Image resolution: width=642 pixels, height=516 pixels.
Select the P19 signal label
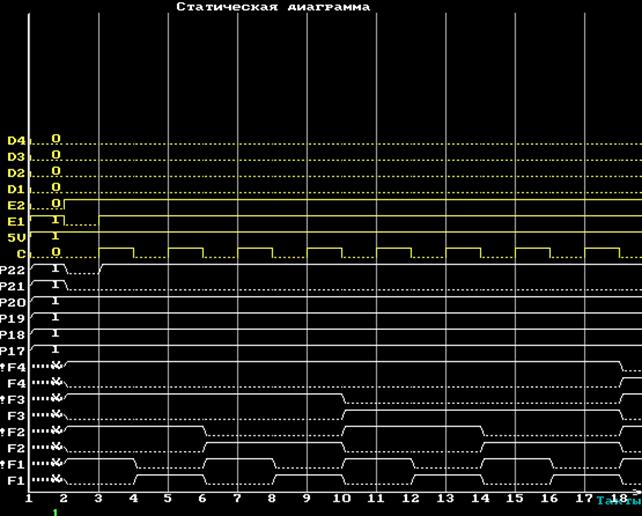pos(12,319)
